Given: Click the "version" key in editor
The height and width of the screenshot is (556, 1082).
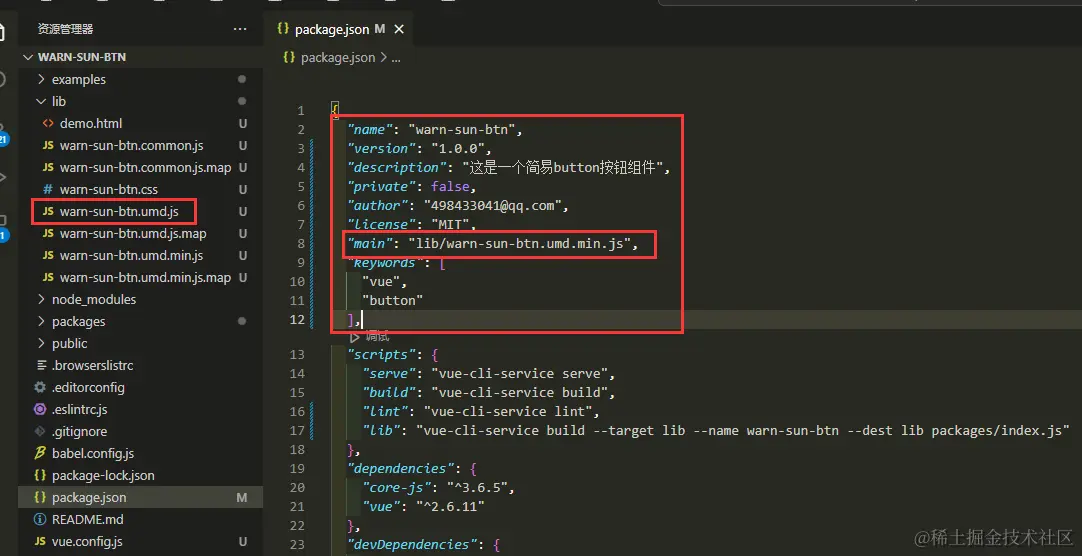Looking at the screenshot, I should [x=381, y=148].
